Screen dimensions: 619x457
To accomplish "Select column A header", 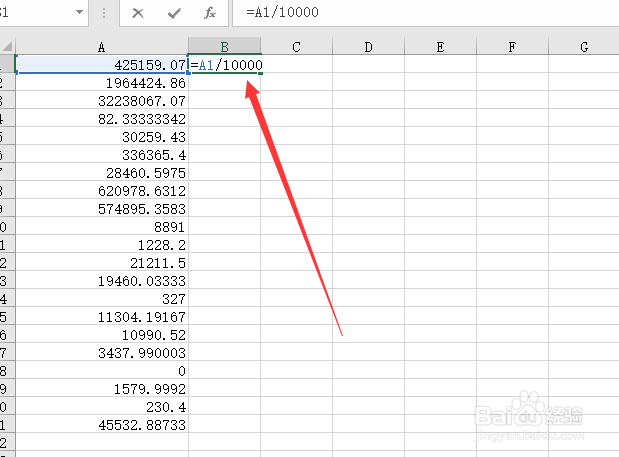I will [x=102, y=47].
